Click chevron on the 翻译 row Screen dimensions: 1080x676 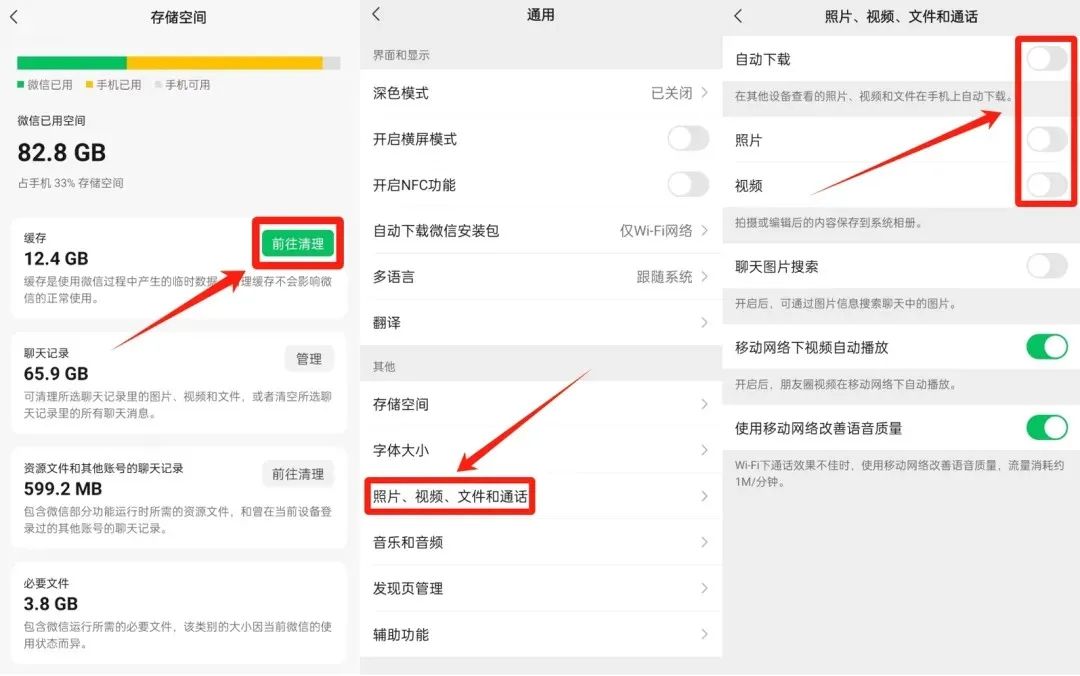click(x=704, y=322)
